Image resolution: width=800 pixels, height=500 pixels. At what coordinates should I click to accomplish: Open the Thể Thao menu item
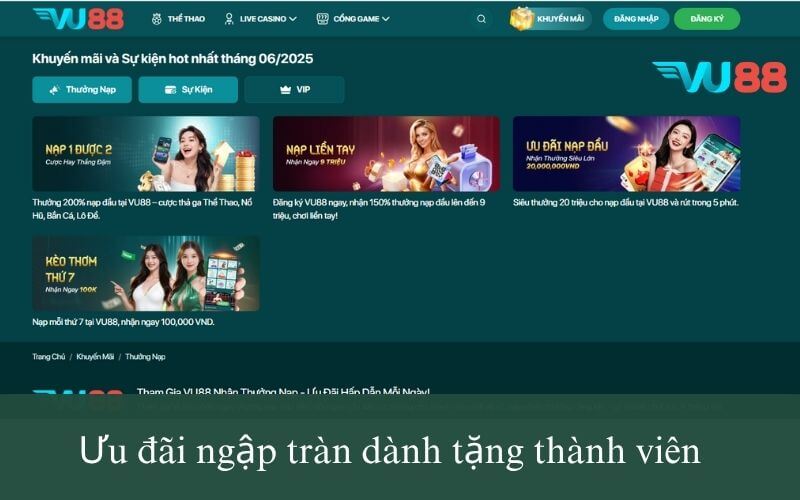coord(178,19)
